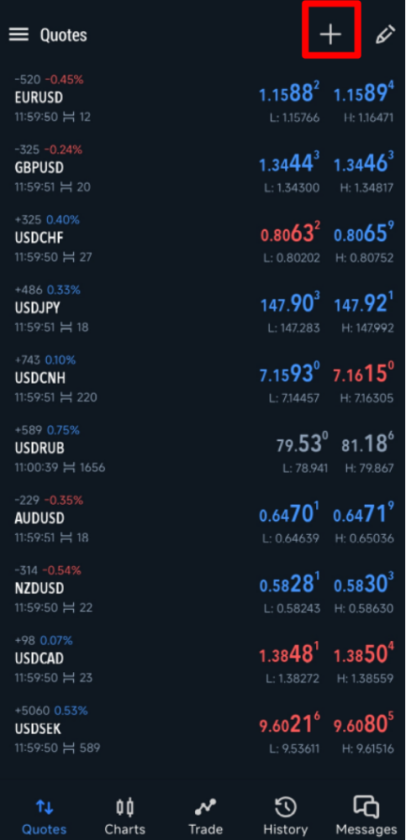Select the NZDUSD symbol

39,588
